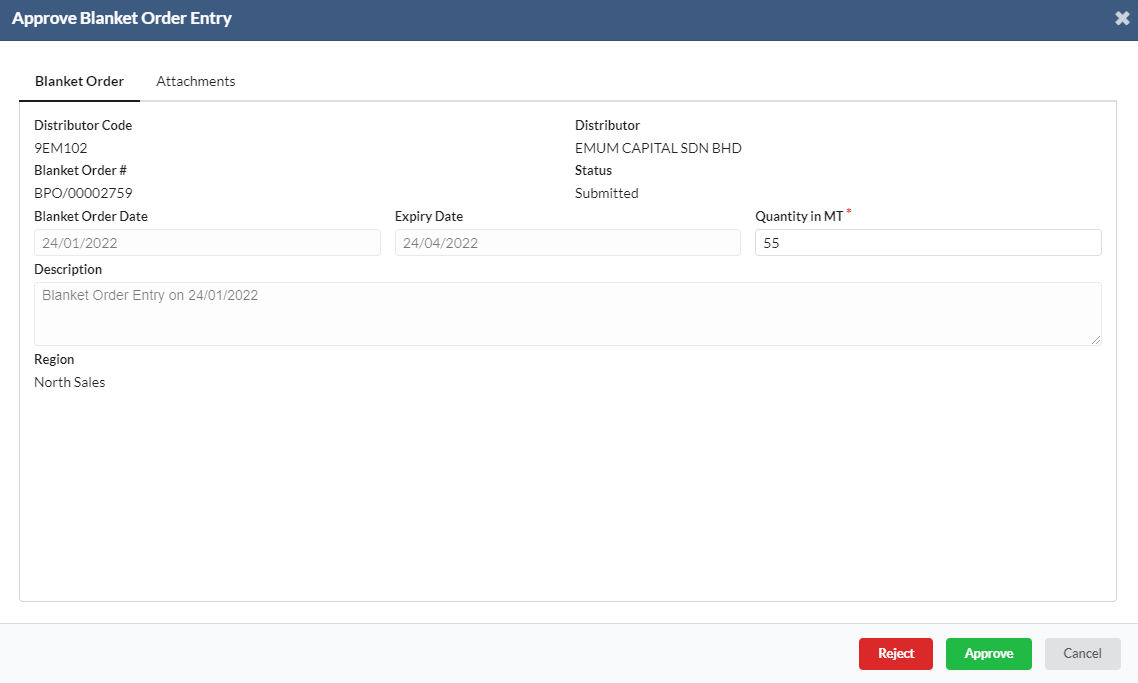Select EMUM CAPITAL SDN BHD text
The width and height of the screenshot is (1138, 683).
[658, 148]
